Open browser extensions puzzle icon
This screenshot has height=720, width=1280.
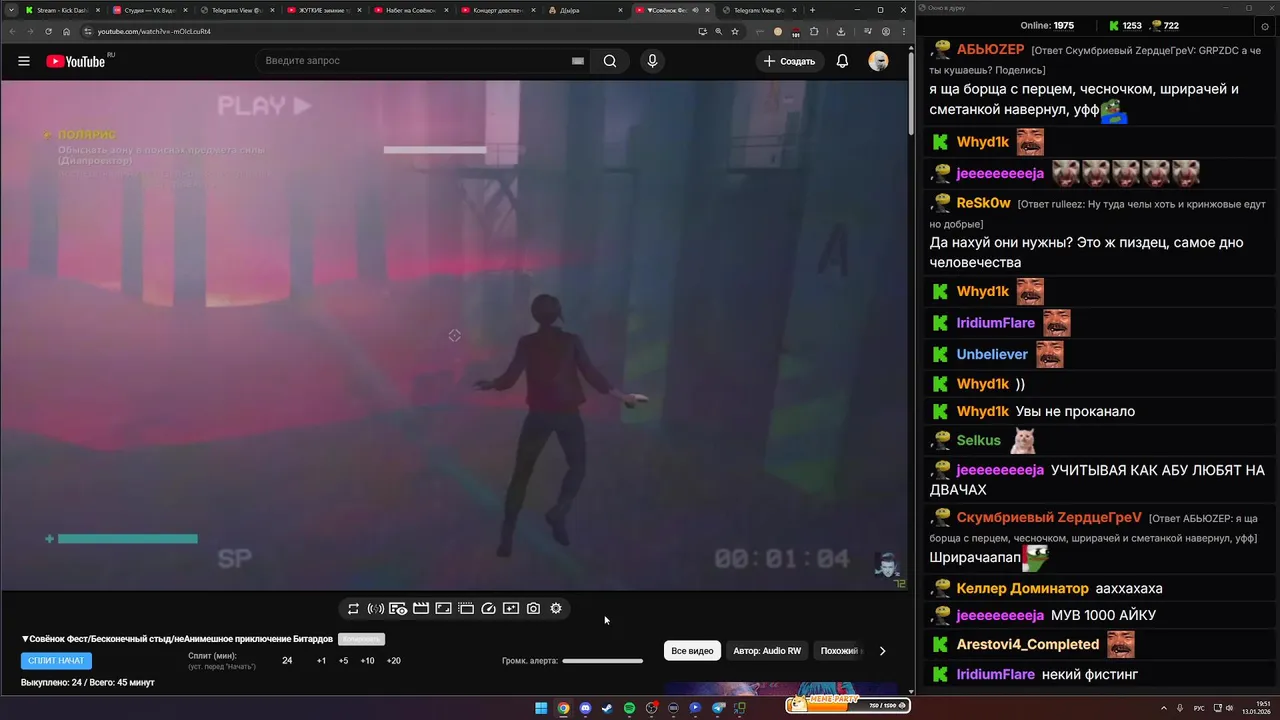pyautogui.click(x=814, y=31)
